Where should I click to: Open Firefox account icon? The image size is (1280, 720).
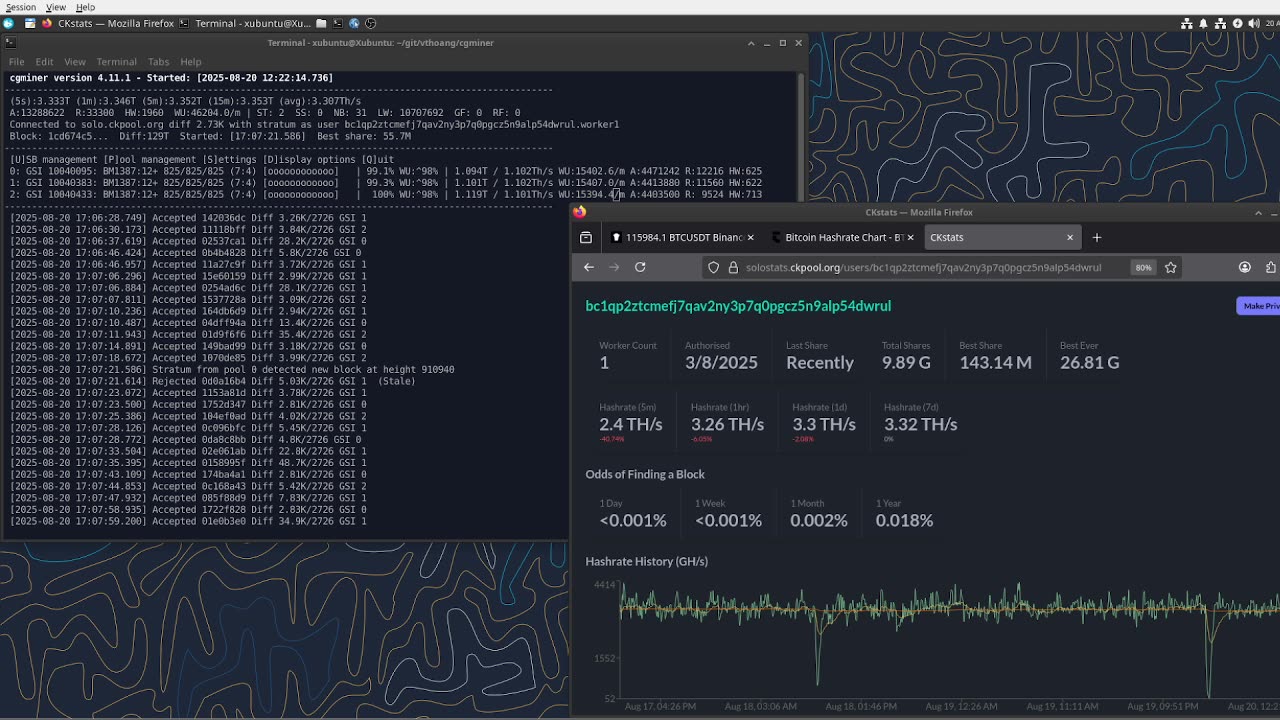tap(1245, 267)
